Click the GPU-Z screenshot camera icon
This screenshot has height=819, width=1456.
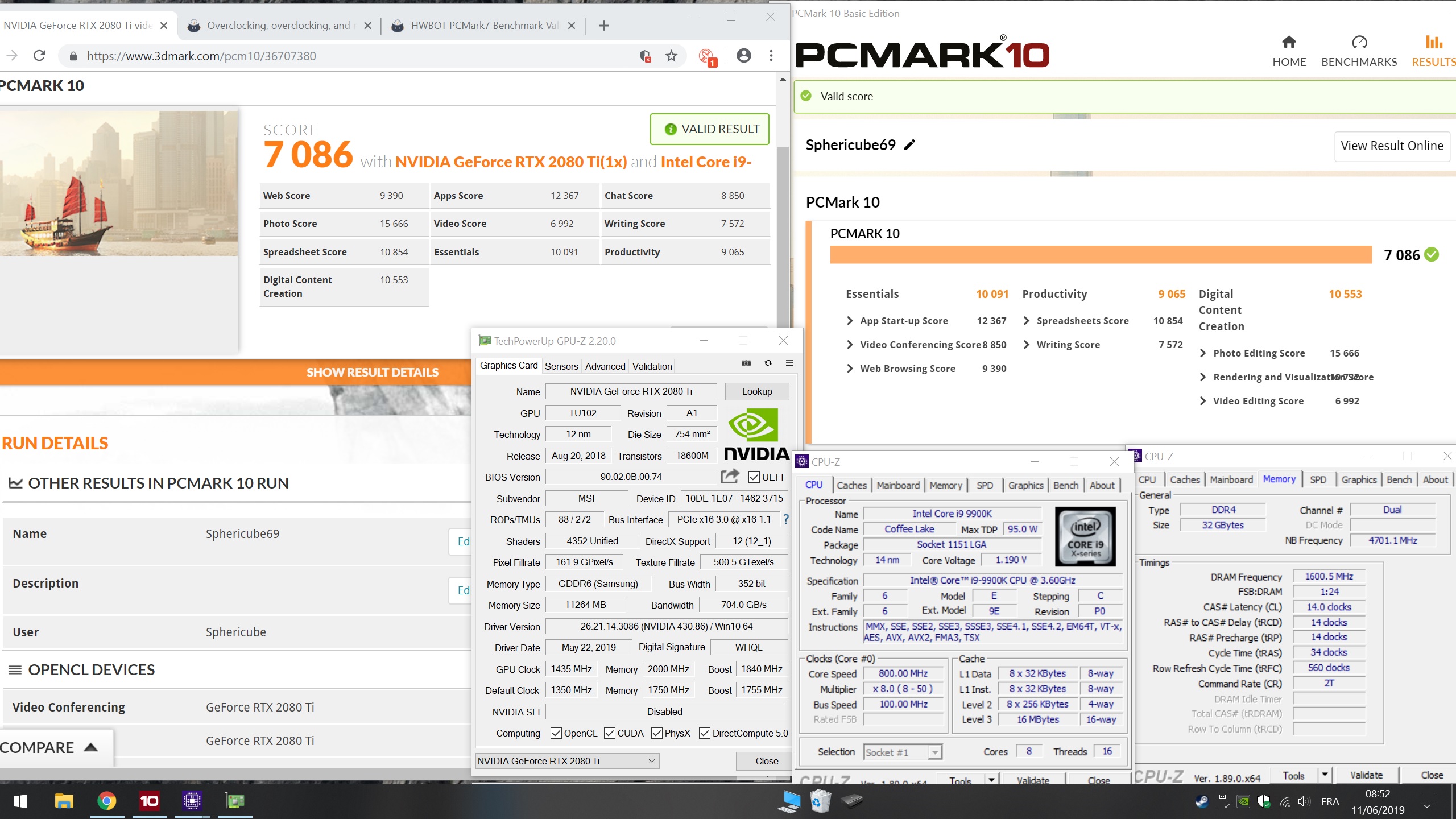pyautogui.click(x=746, y=363)
